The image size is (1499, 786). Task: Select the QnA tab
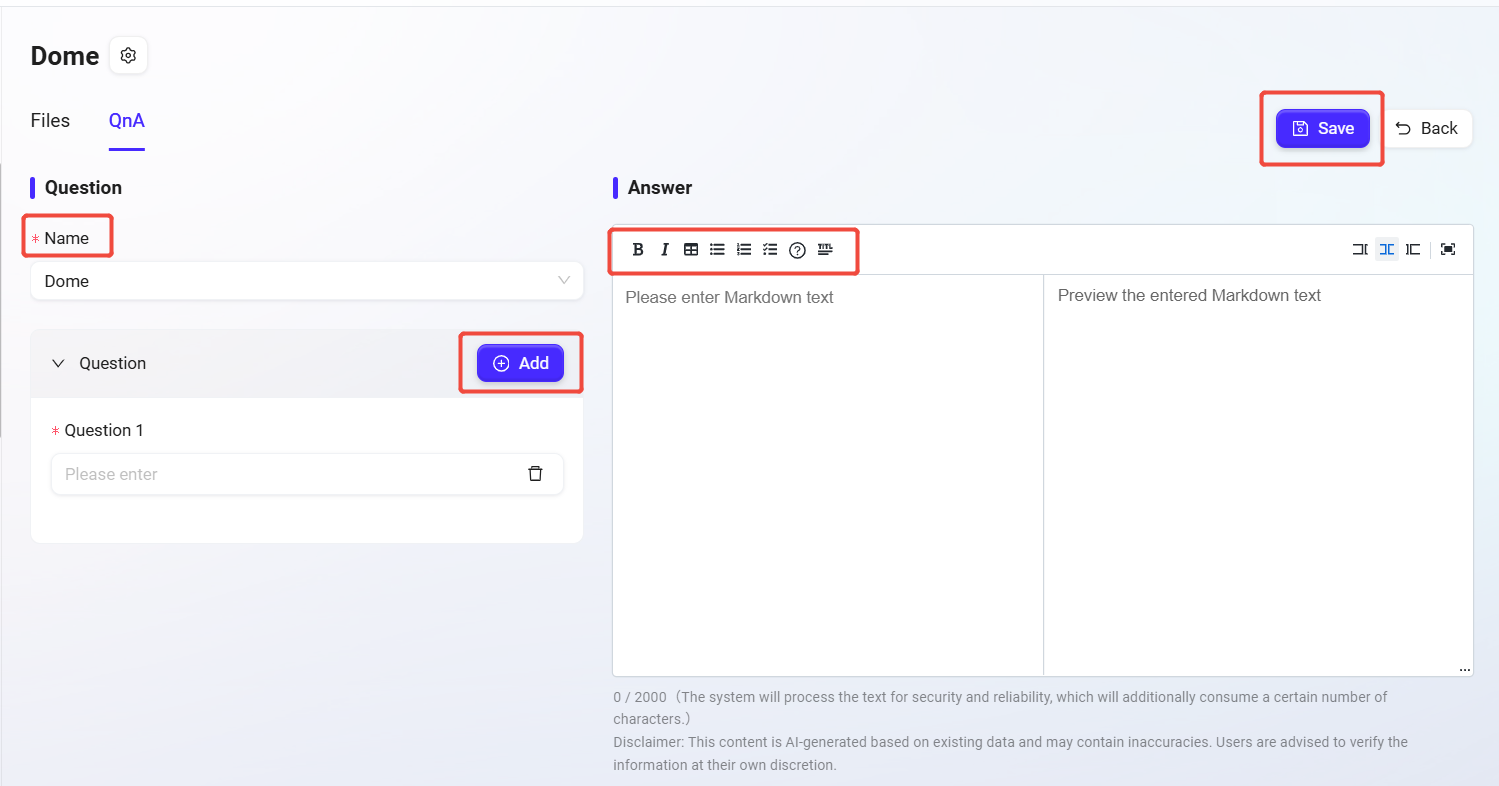(x=127, y=121)
